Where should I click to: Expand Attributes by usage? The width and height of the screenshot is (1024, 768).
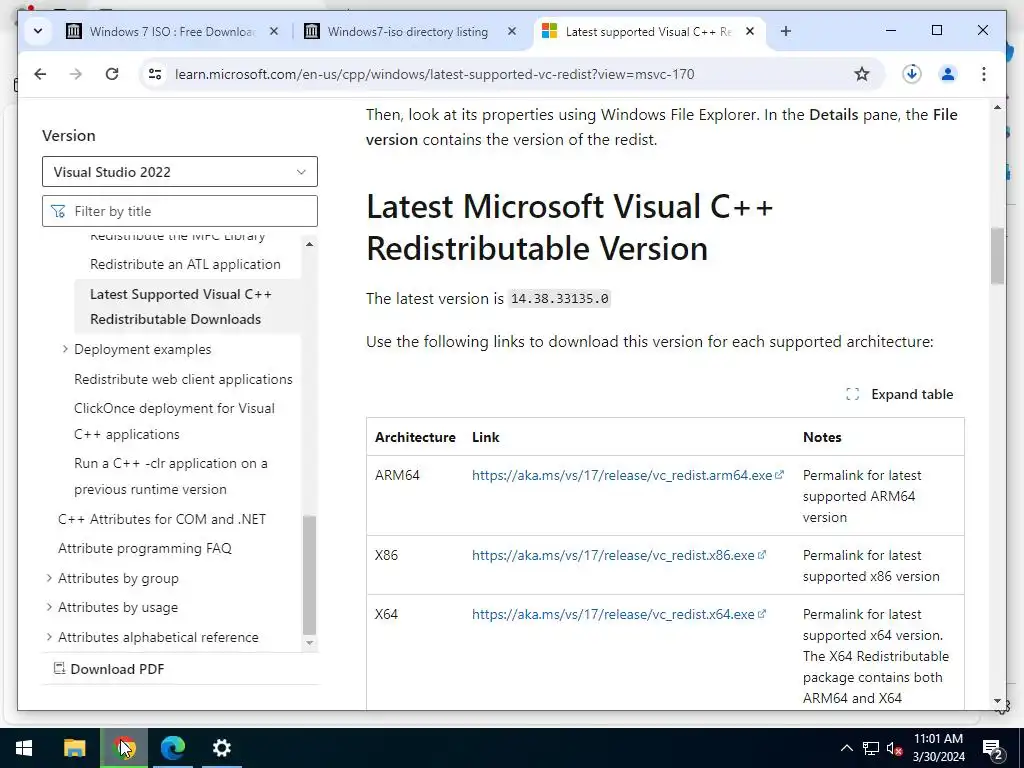(49, 607)
